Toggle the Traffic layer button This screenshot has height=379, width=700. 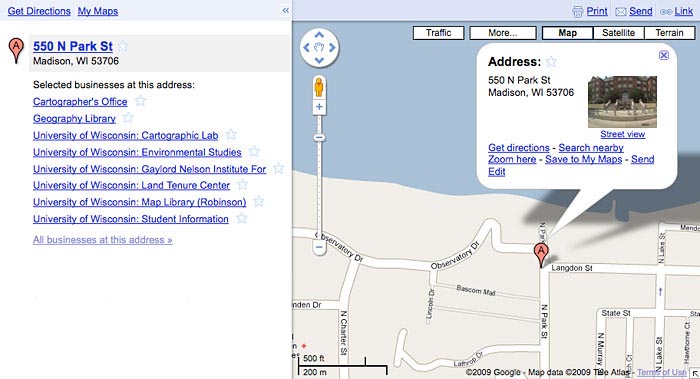point(438,33)
